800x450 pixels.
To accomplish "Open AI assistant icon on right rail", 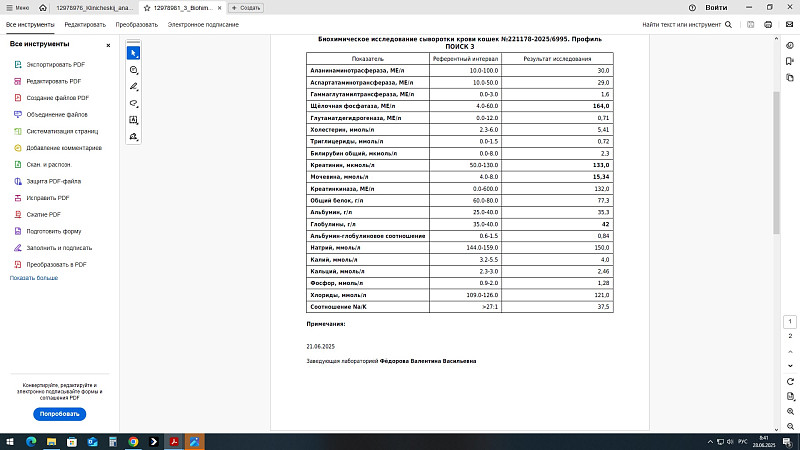I will tap(790, 45).
